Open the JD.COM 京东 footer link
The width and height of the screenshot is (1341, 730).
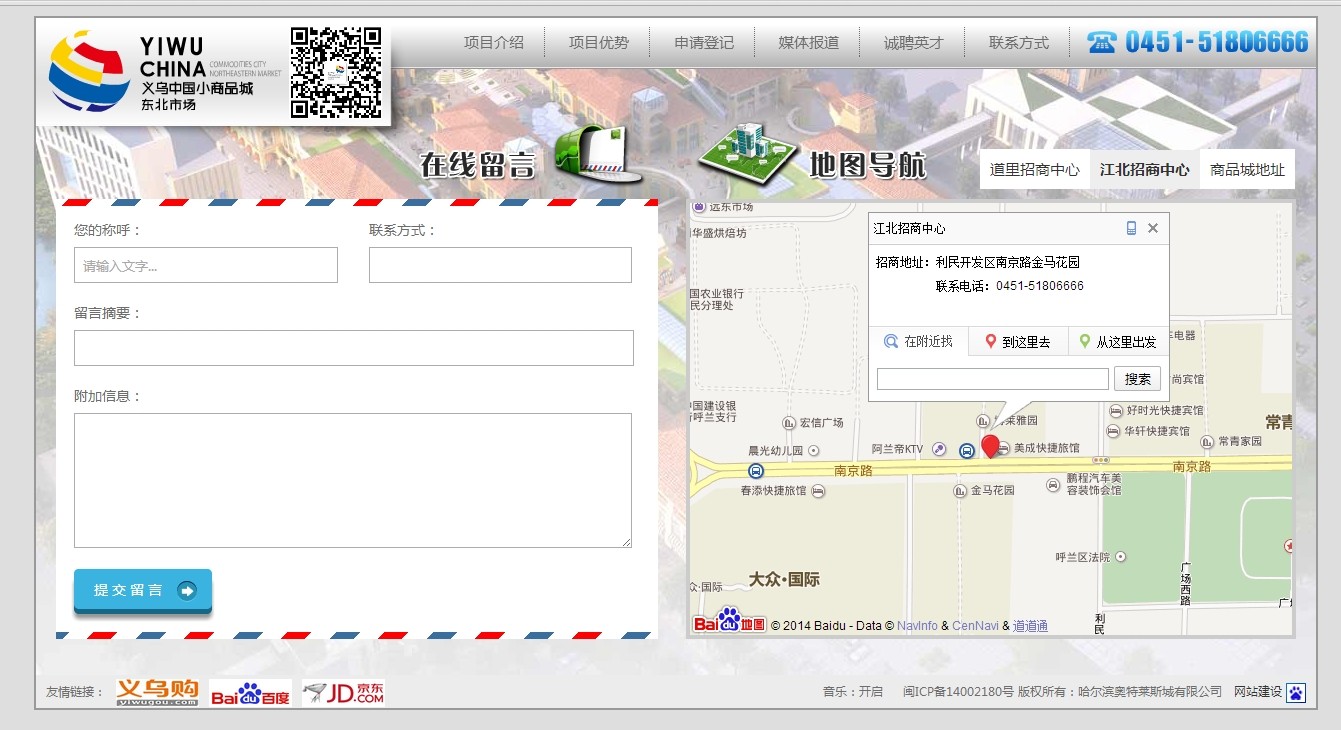click(x=344, y=693)
